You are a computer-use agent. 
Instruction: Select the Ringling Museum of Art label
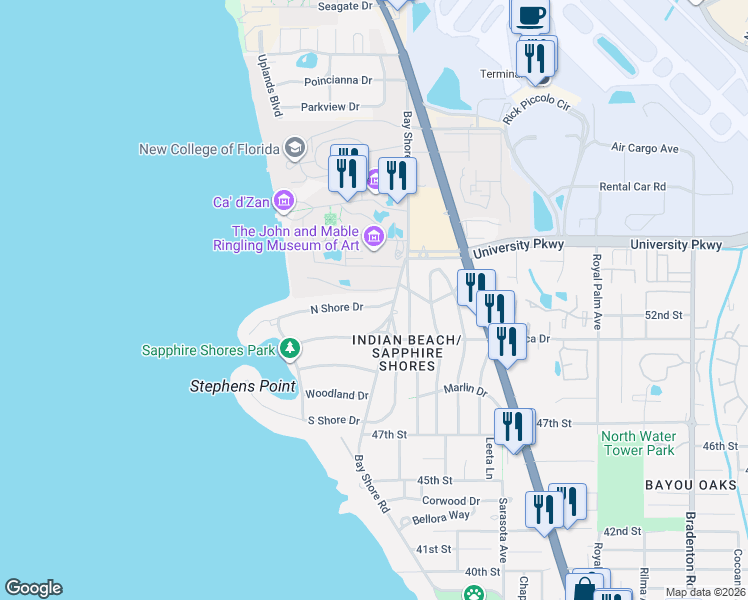point(286,238)
